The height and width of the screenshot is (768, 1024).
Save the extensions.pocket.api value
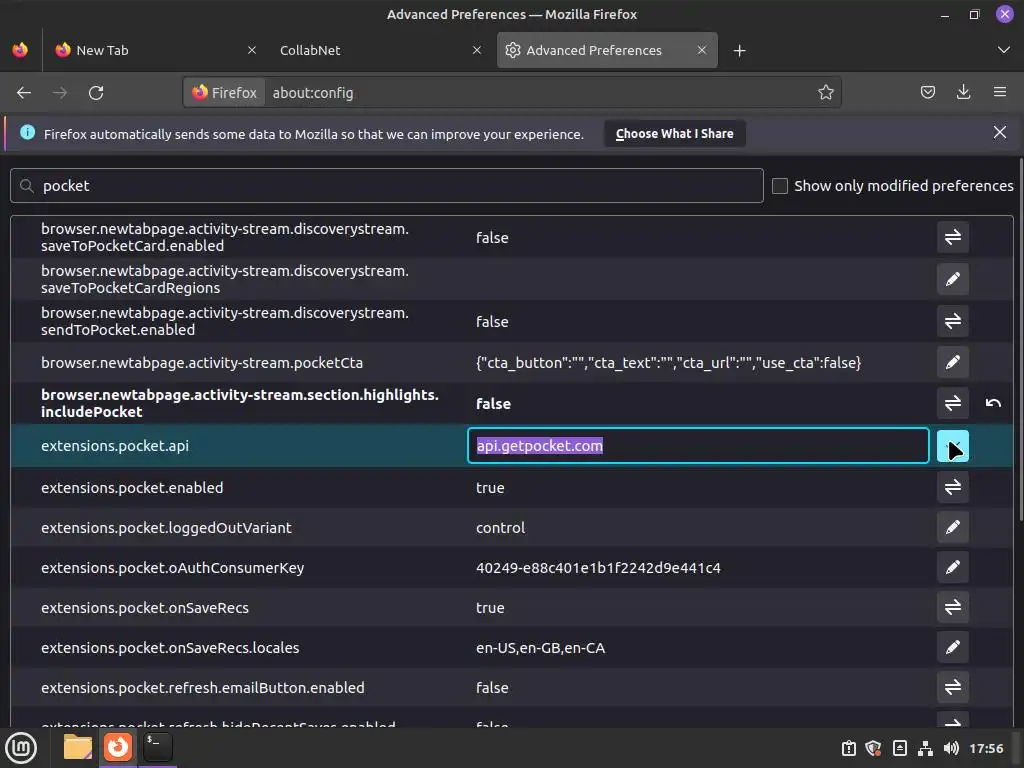pyautogui.click(x=952, y=446)
